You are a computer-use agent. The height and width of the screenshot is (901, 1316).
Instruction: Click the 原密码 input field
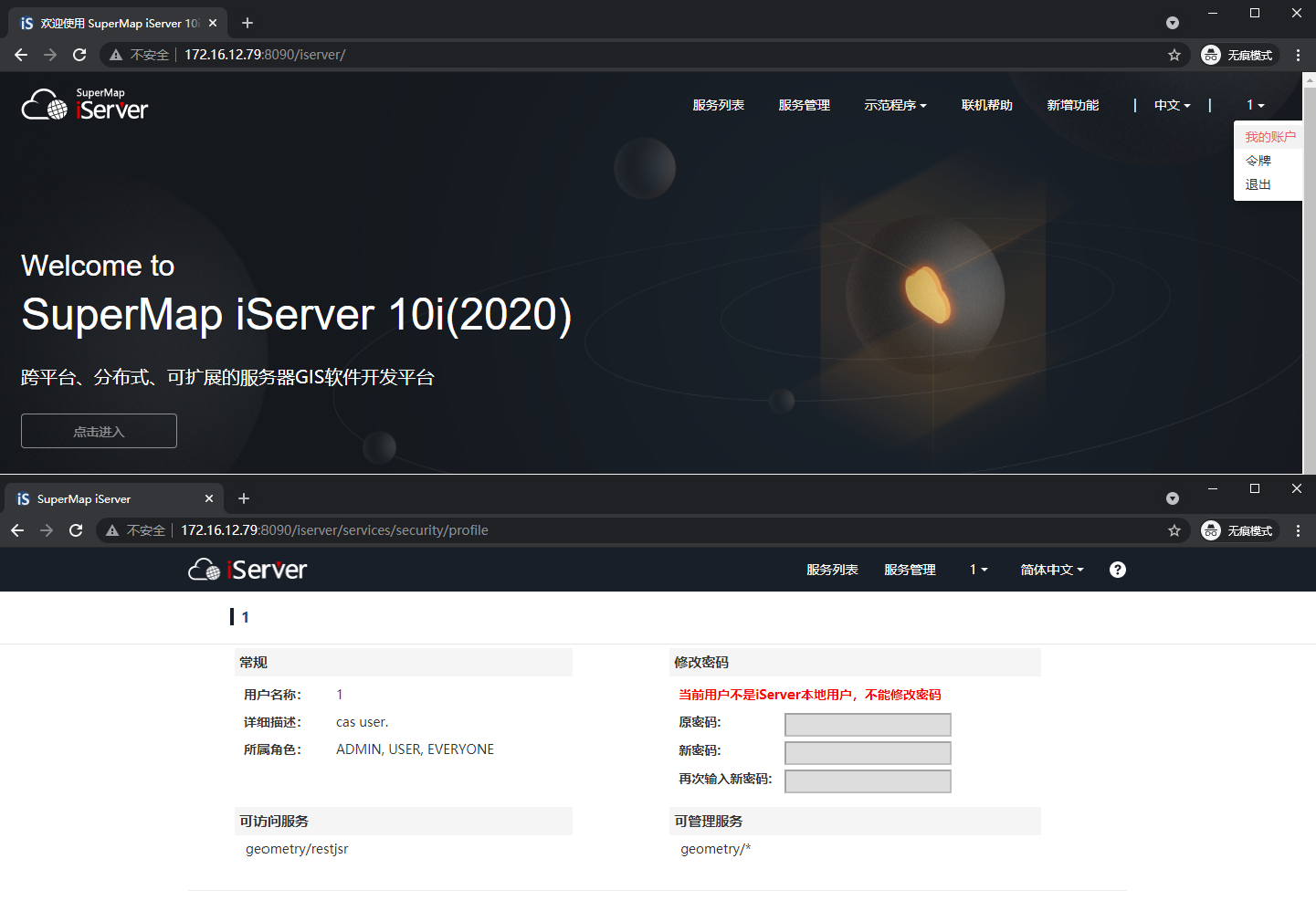click(868, 725)
